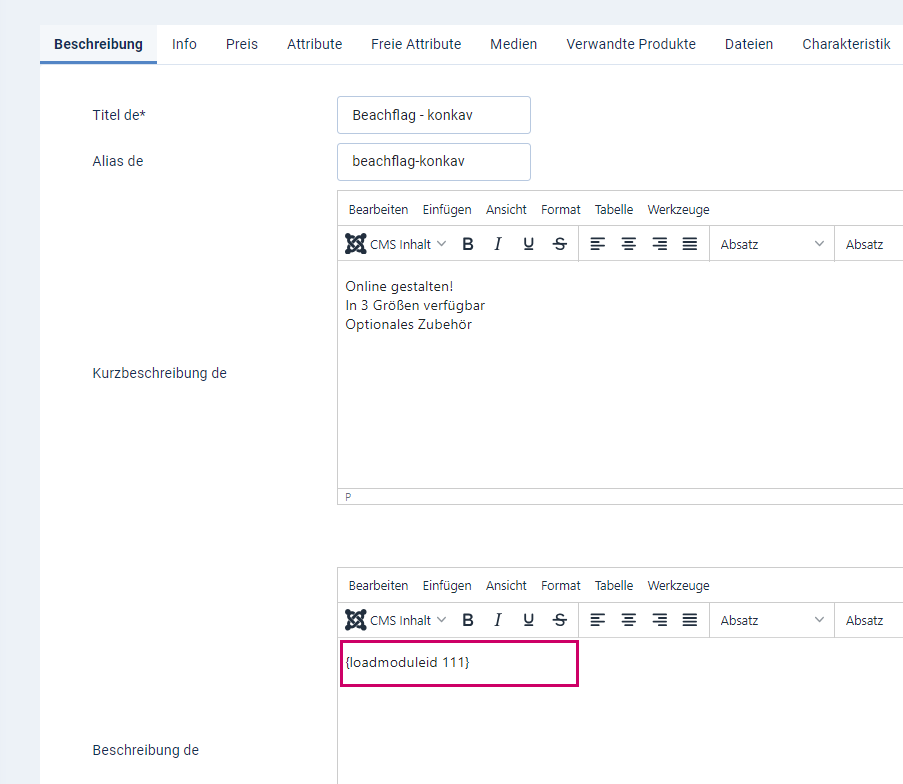Switch to the Beschreibung tab
This screenshot has height=784, width=903.
(98, 44)
